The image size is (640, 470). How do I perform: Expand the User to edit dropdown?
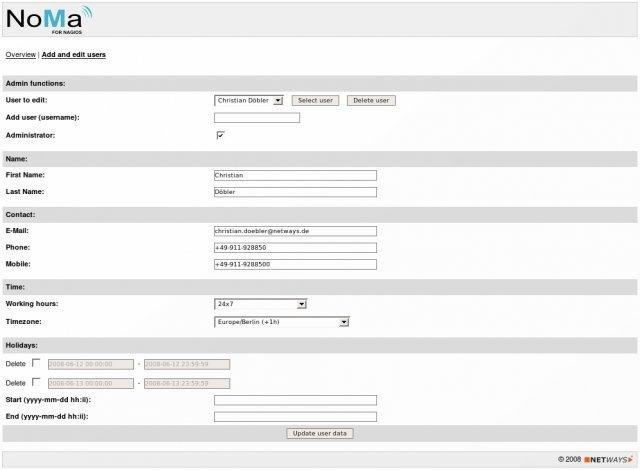pos(249,100)
